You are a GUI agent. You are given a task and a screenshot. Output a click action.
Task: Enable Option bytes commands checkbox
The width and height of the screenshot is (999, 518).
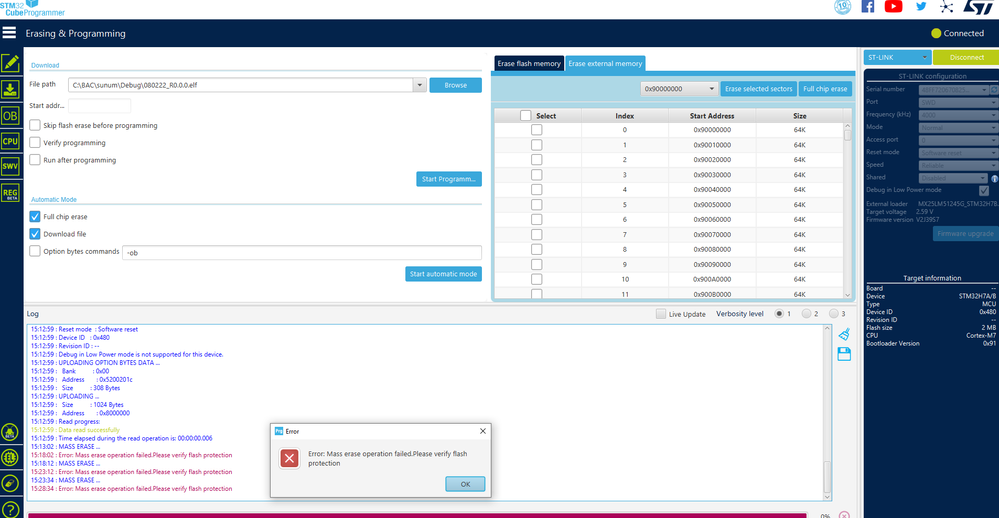point(35,251)
